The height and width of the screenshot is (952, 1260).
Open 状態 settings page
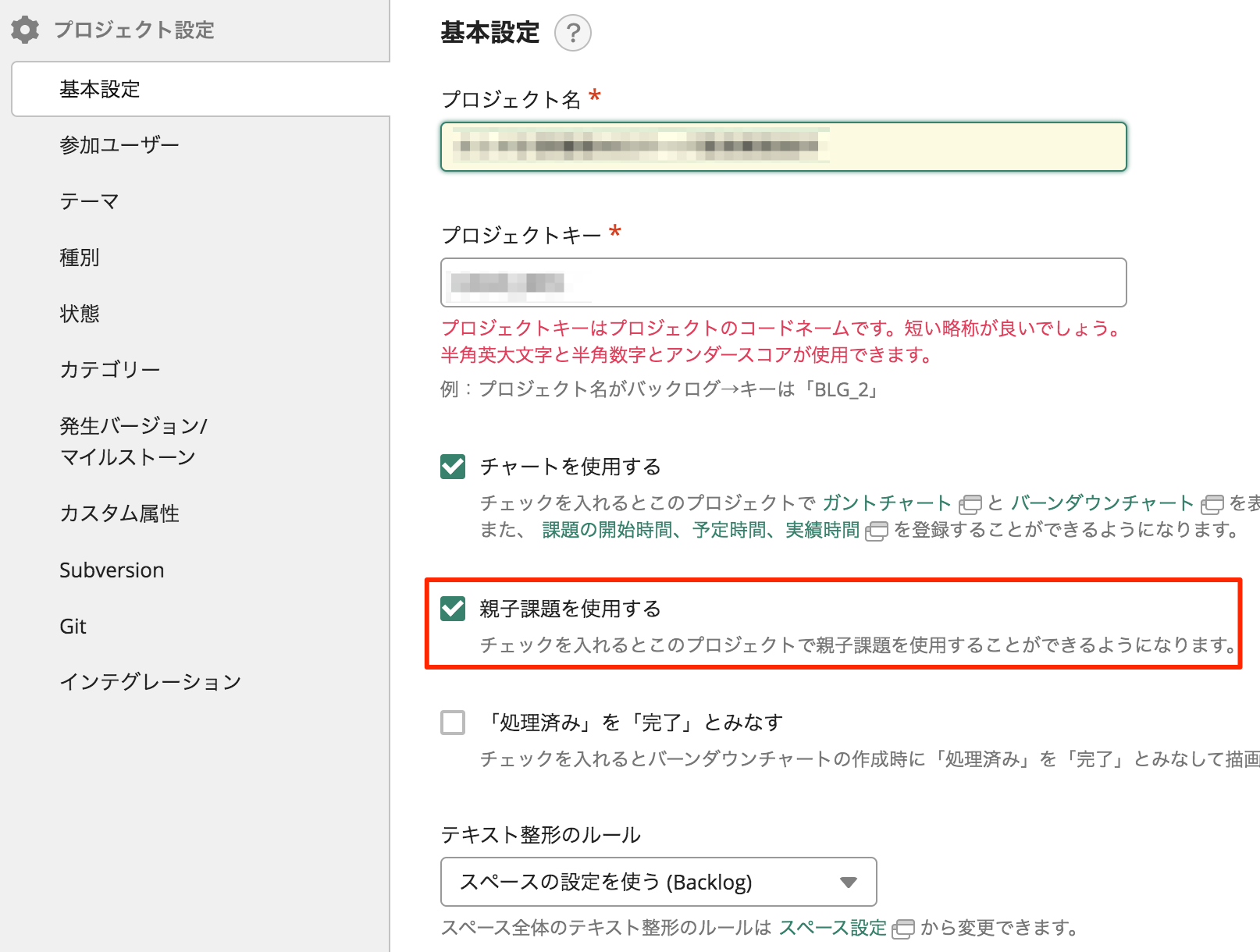click(x=80, y=314)
